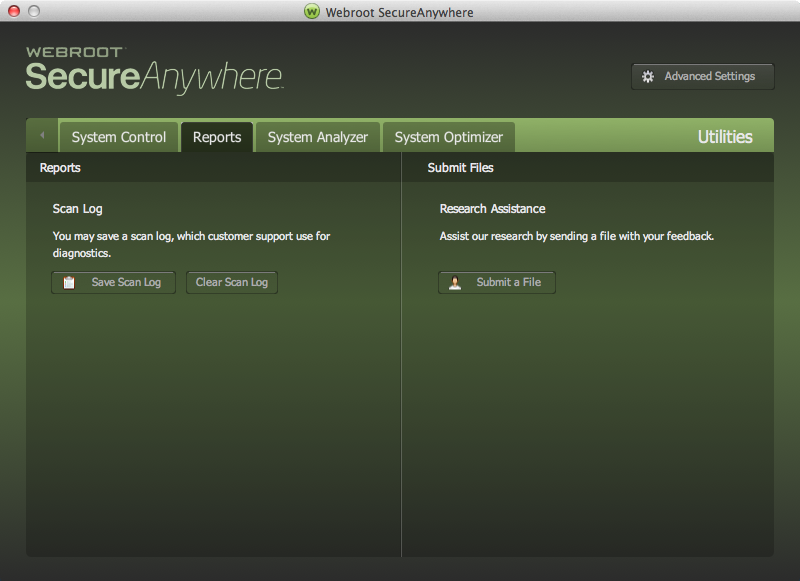Close the window with red button

[x=14, y=11]
